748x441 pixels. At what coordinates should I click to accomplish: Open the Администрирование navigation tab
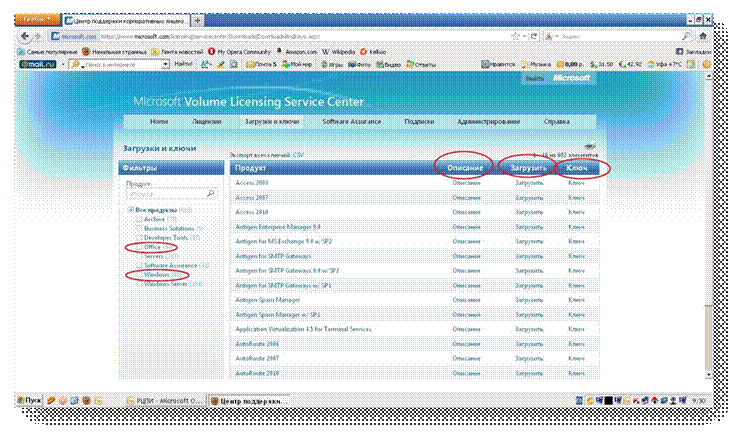(488, 122)
